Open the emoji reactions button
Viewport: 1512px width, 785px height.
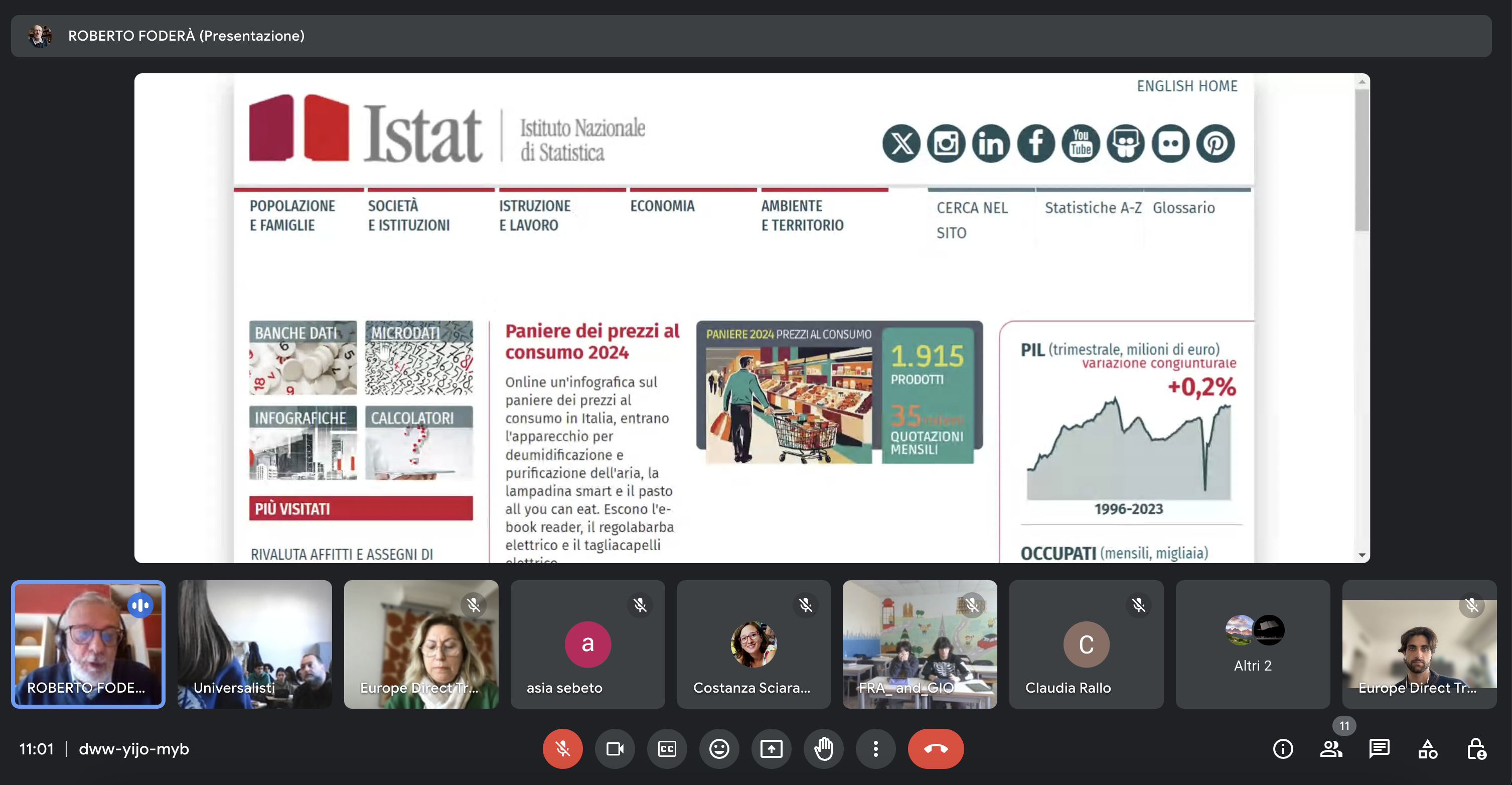point(719,748)
